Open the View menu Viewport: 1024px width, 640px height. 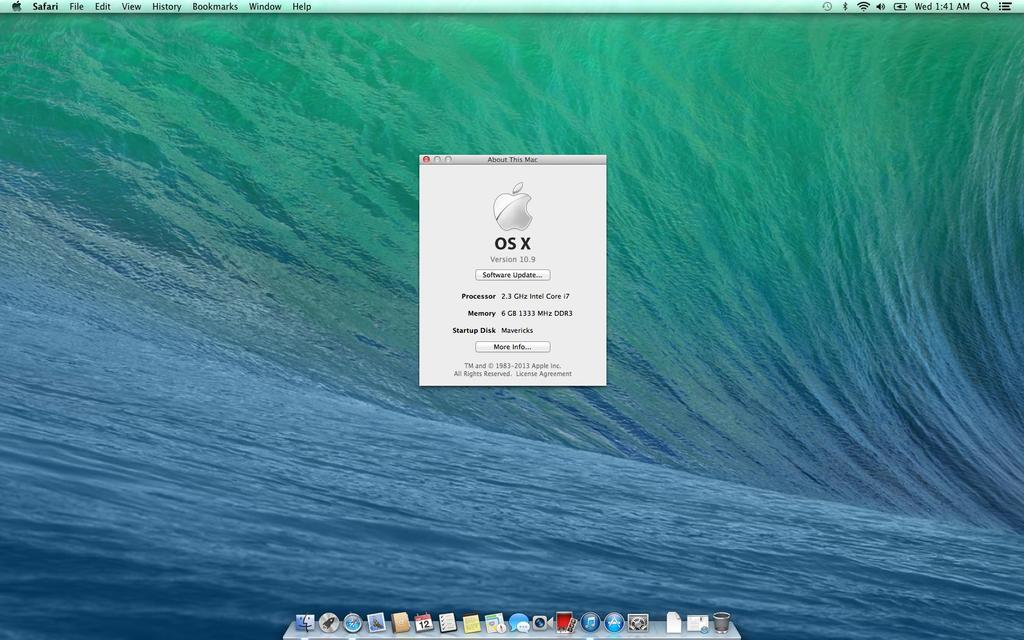pyautogui.click(x=131, y=7)
